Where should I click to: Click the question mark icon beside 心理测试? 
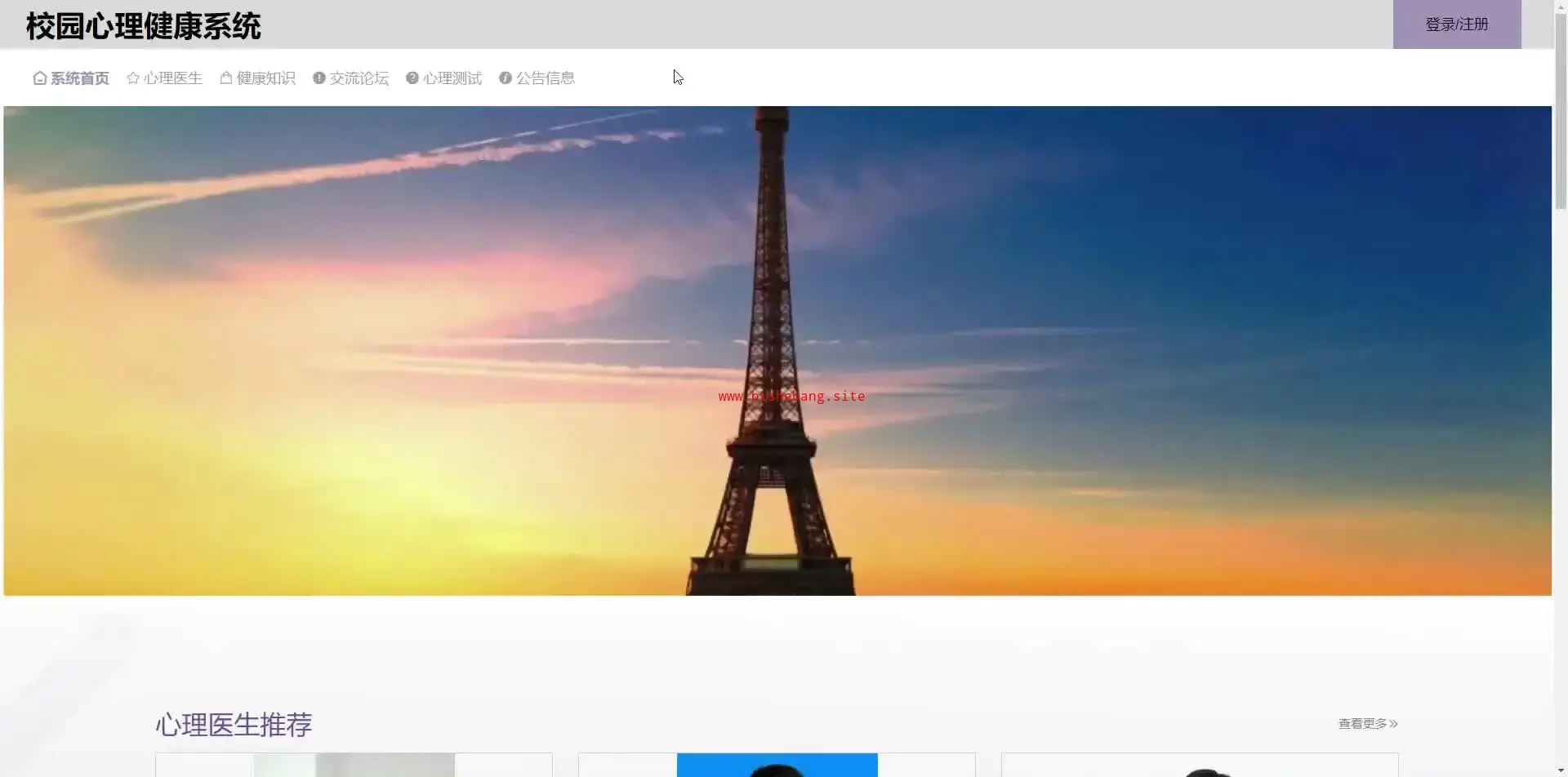click(x=412, y=78)
